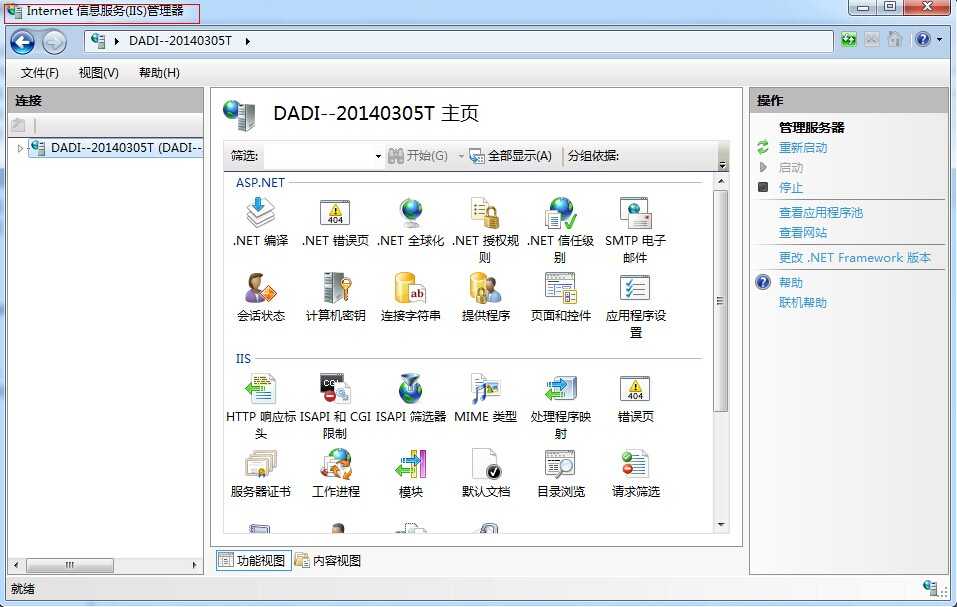
Task: Open the 文件(F) menu
Action: click(40, 73)
